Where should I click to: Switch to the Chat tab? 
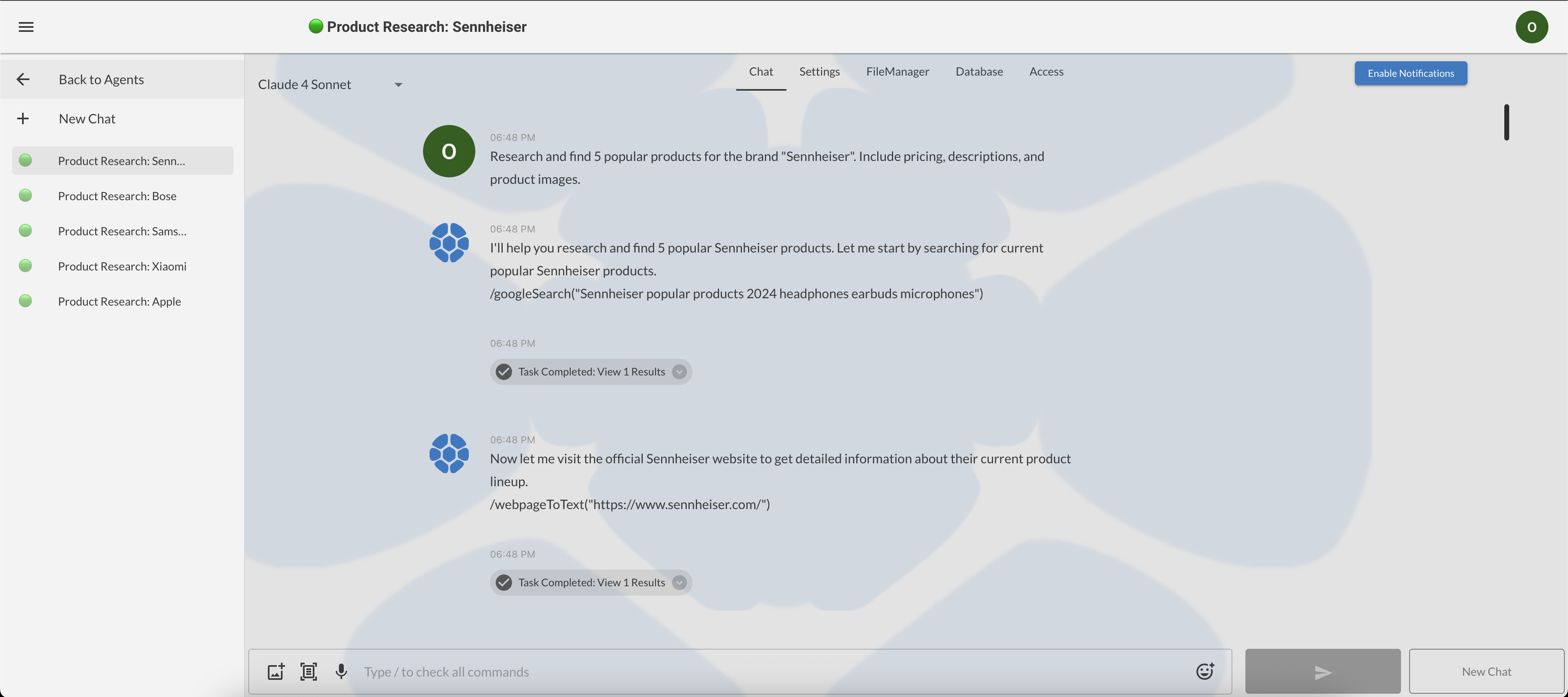(x=761, y=72)
